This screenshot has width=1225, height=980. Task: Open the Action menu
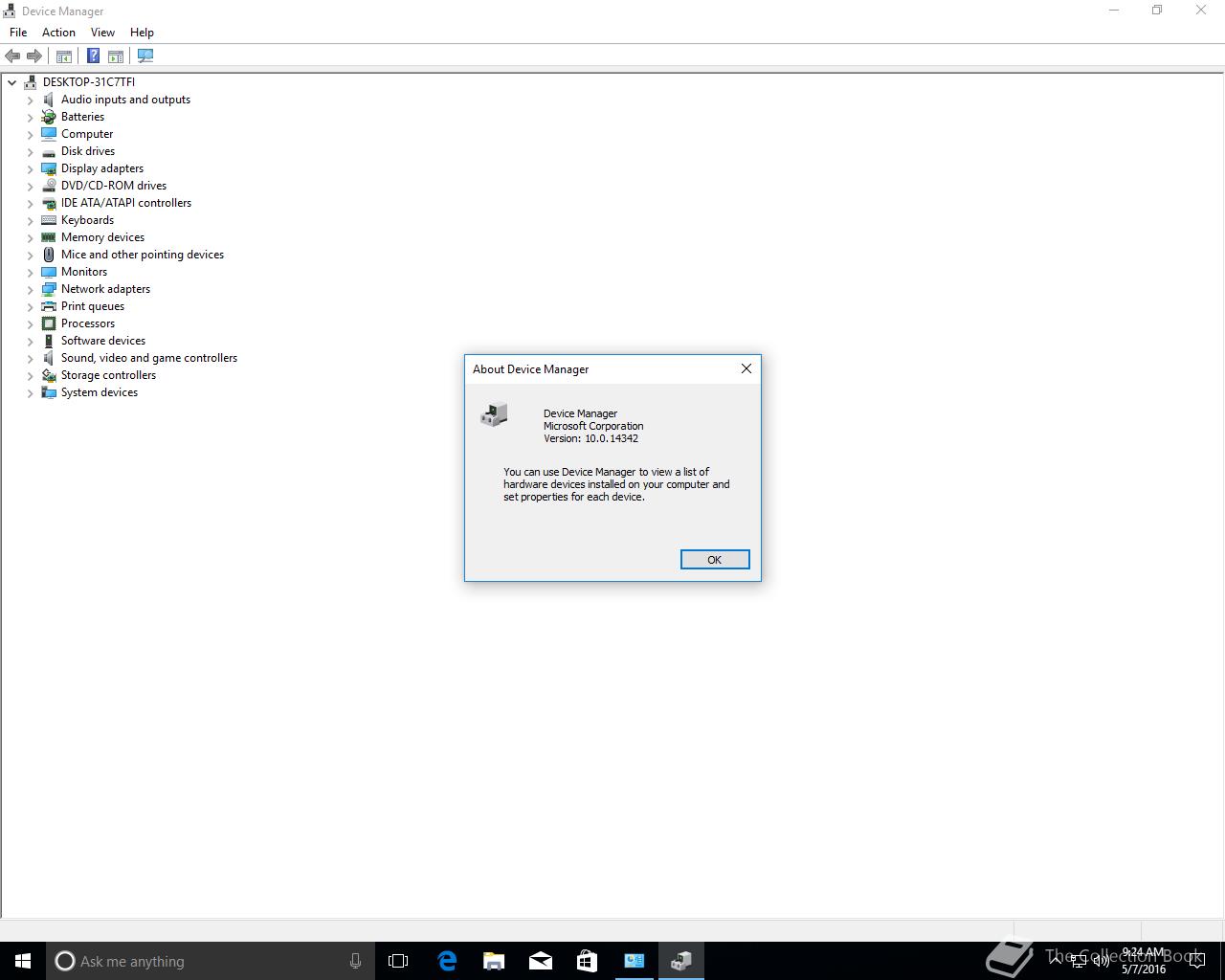(58, 33)
